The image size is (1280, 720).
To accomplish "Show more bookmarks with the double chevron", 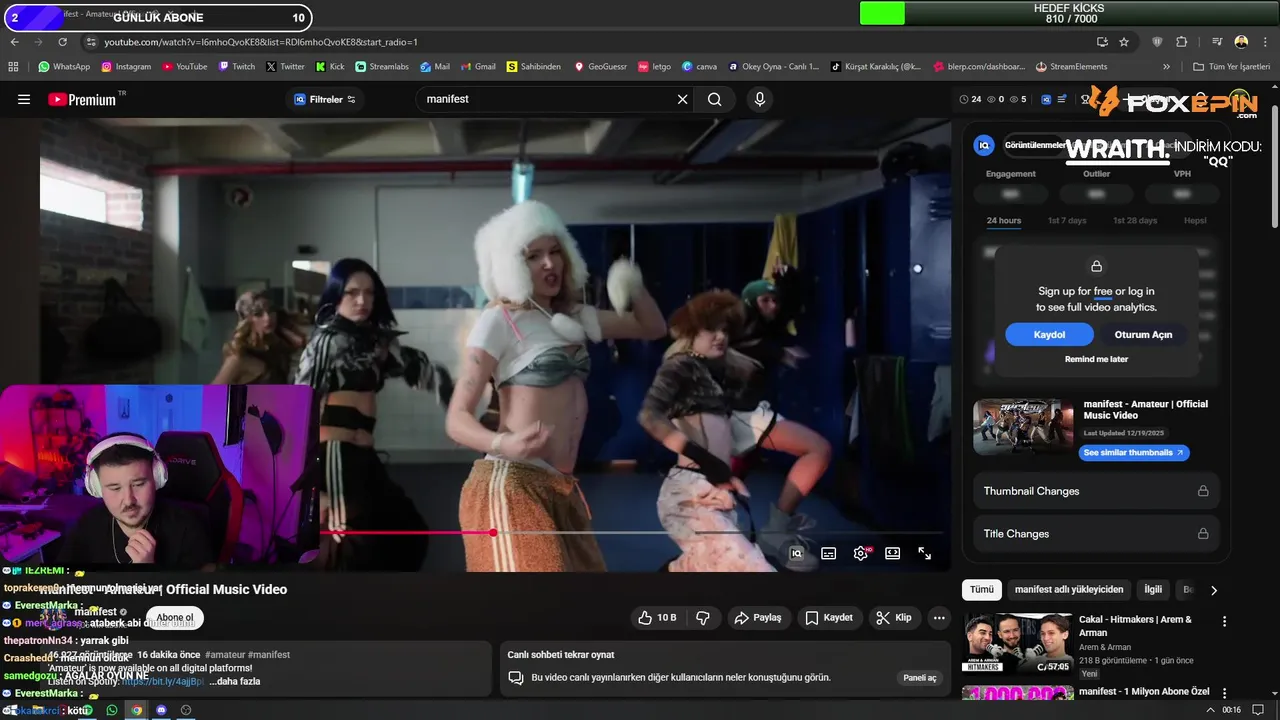I will point(1166,67).
